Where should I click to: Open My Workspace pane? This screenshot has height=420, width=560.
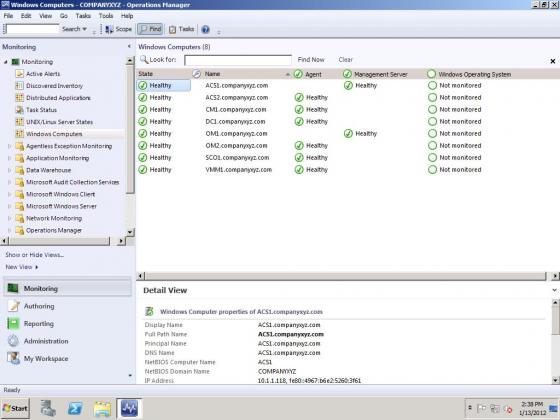pyautogui.click(x=46, y=359)
